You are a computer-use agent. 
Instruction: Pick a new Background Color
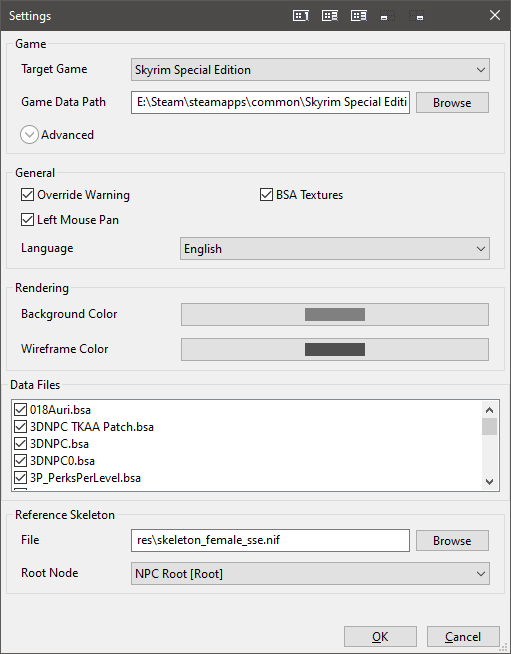[335, 314]
